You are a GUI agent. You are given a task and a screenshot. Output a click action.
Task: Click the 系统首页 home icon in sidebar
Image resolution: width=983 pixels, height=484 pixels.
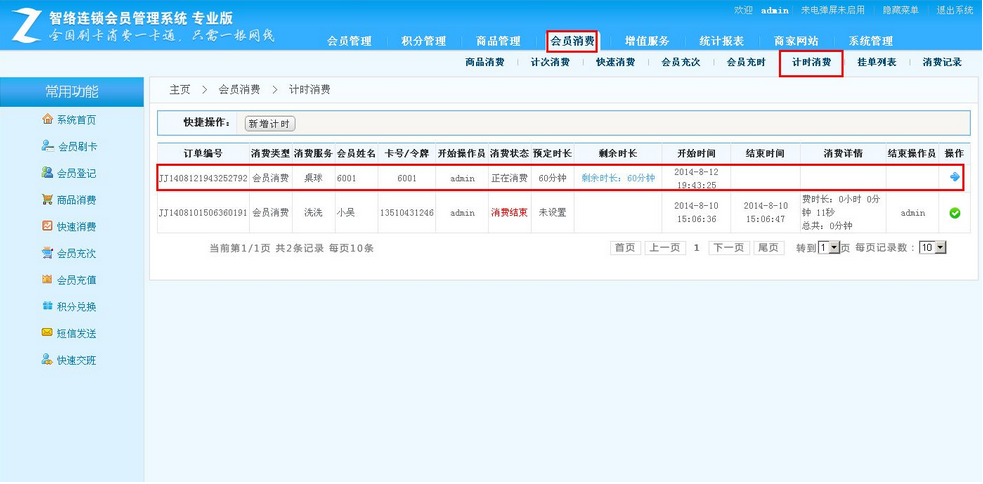pos(47,120)
